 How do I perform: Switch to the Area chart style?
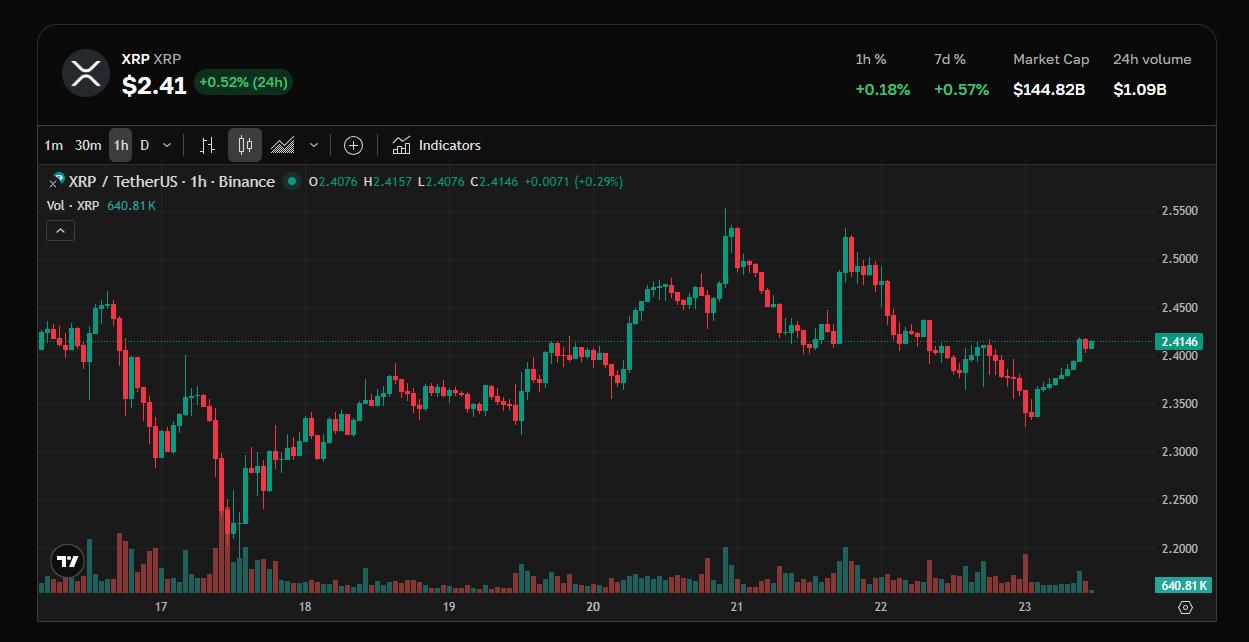(283, 145)
